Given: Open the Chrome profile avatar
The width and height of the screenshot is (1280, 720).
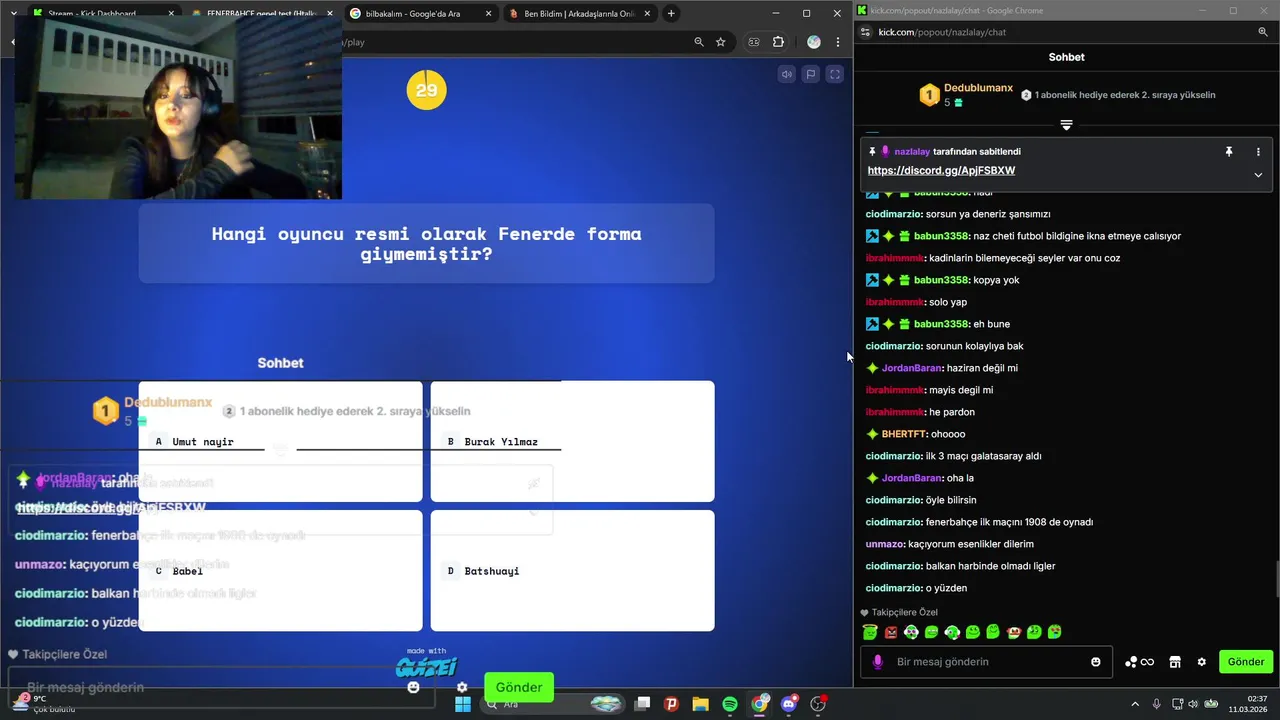Looking at the screenshot, I should [x=814, y=42].
